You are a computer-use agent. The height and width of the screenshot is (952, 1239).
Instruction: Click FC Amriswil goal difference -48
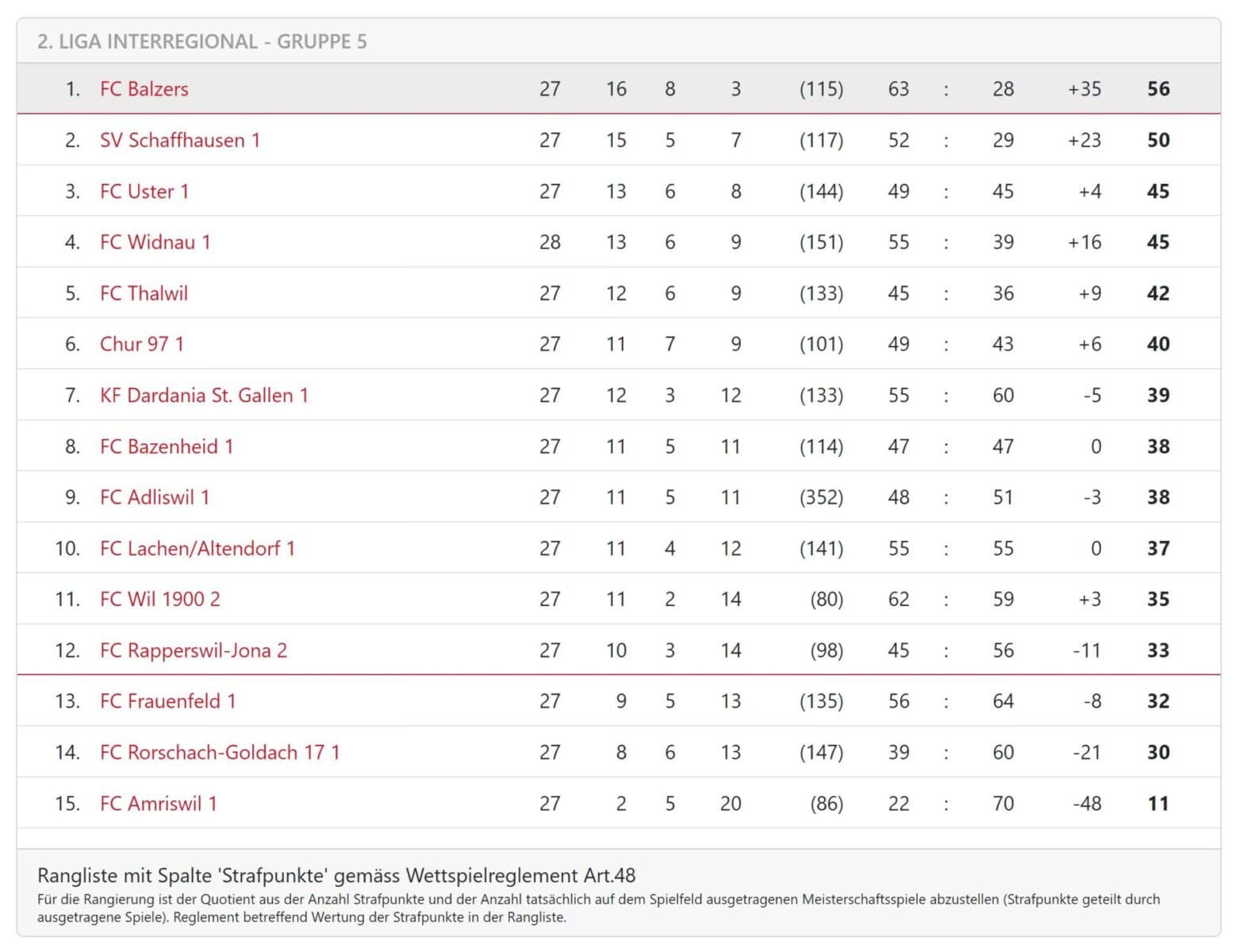tap(1087, 804)
